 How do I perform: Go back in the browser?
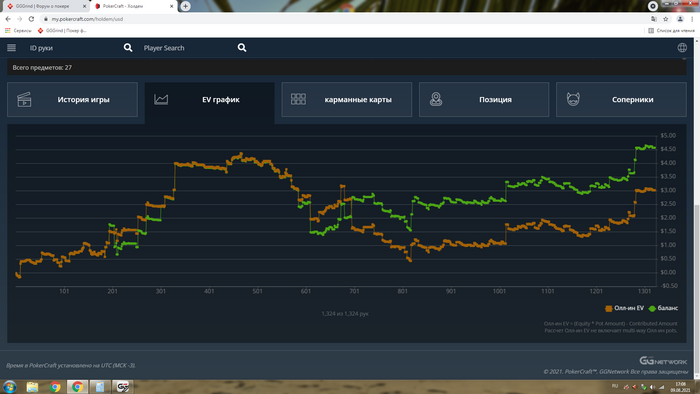[x=8, y=19]
